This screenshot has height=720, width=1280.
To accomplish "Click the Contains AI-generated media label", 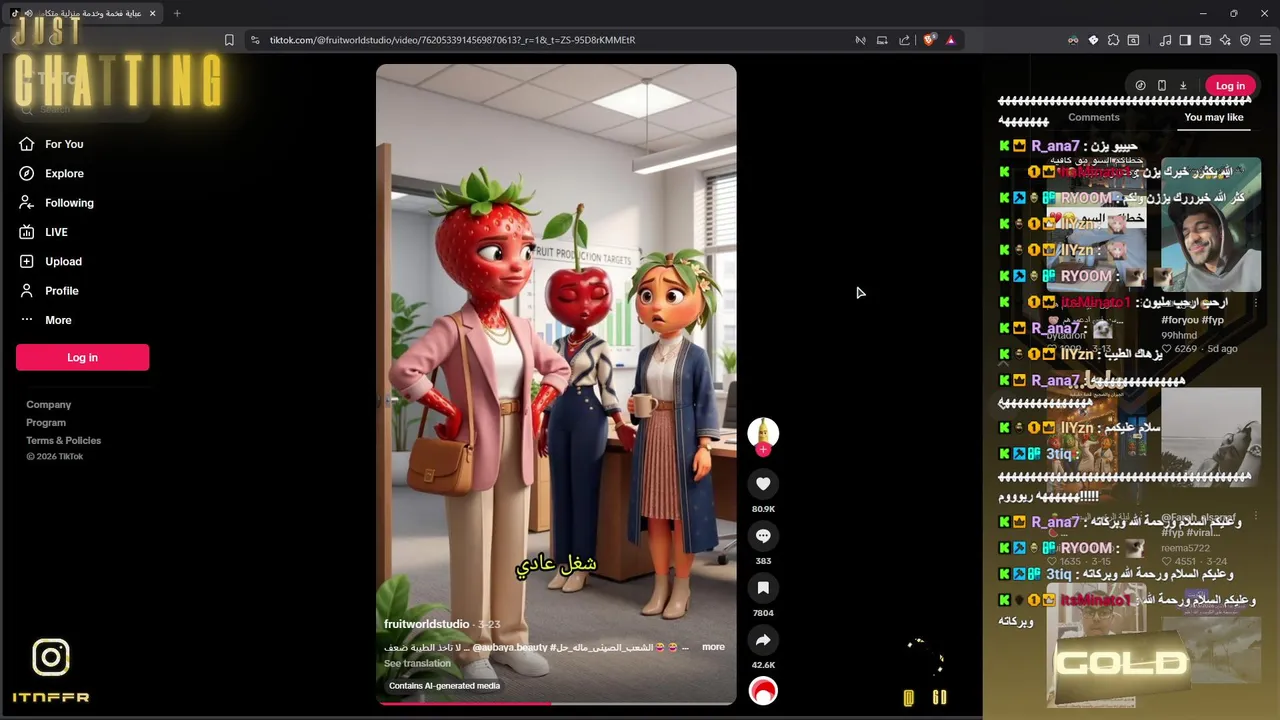I will coord(444,686).
